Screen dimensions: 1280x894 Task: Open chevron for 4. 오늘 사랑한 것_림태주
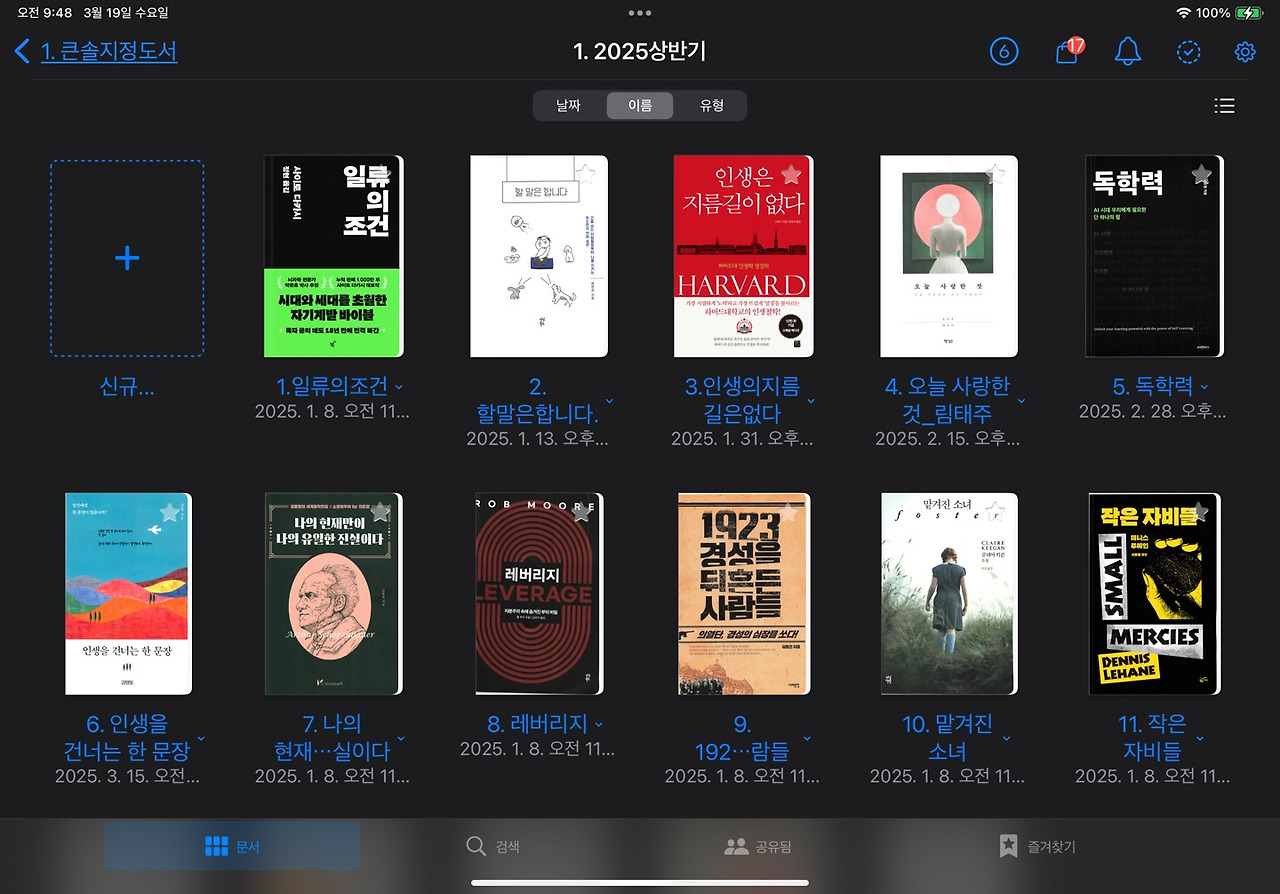click(x=1021, y=401)
